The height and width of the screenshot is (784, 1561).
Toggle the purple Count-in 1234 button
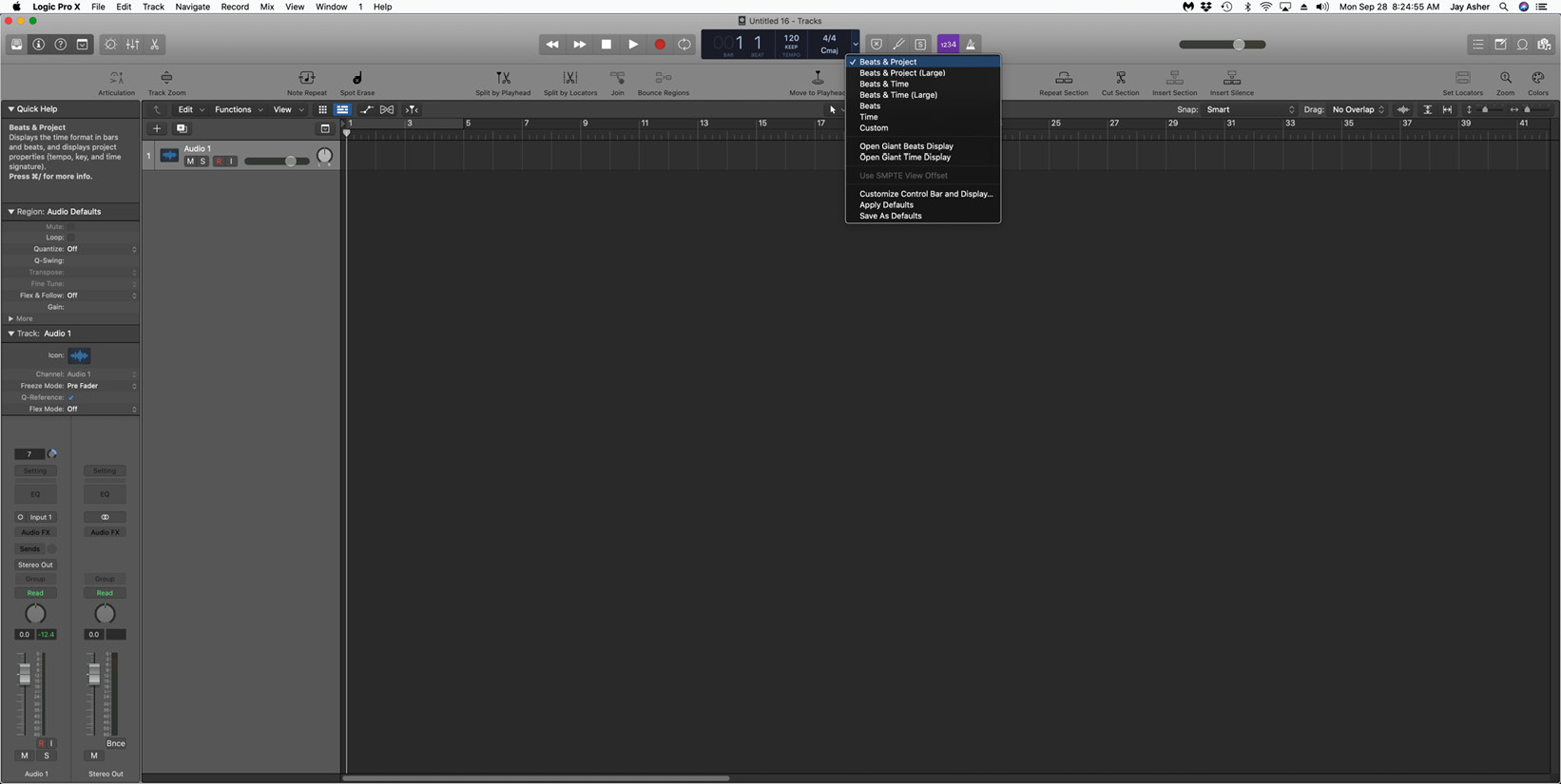(948, 45)
